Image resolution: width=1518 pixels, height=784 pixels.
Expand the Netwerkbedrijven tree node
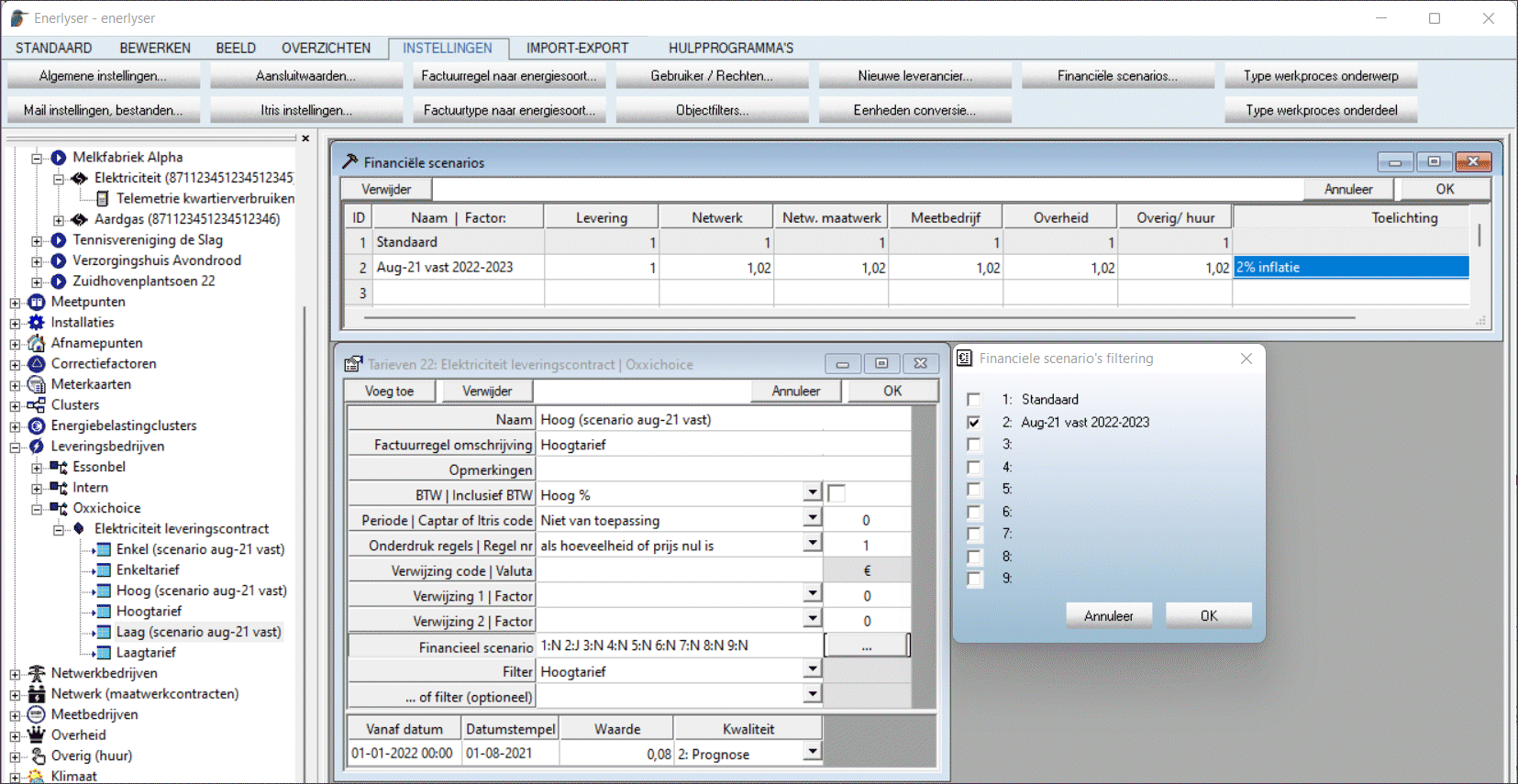(x=15, y=674)
